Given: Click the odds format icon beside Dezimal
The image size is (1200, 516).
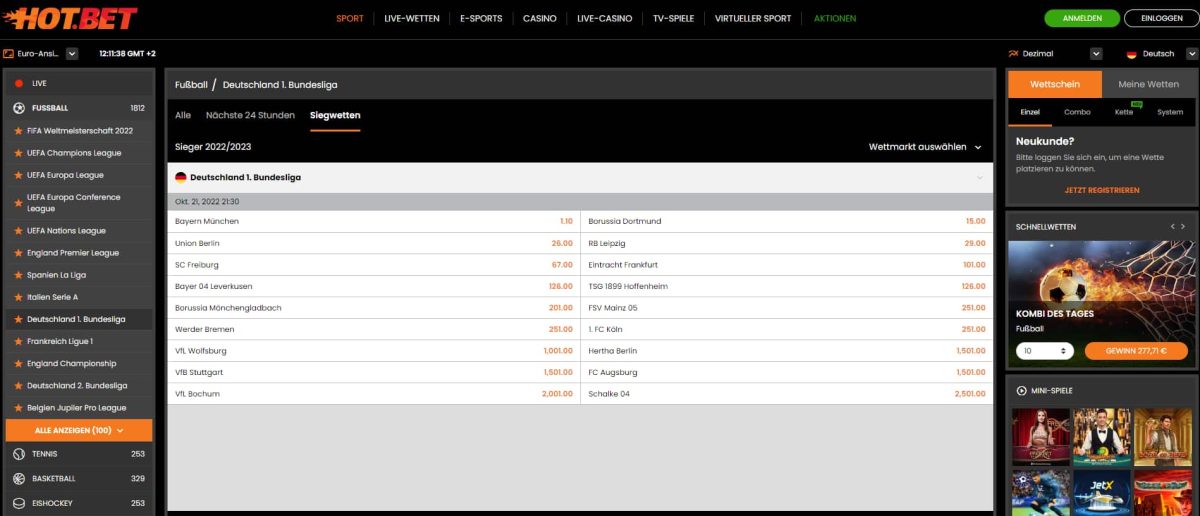Looking at the screenshot, I should (x=1013, y=54).
